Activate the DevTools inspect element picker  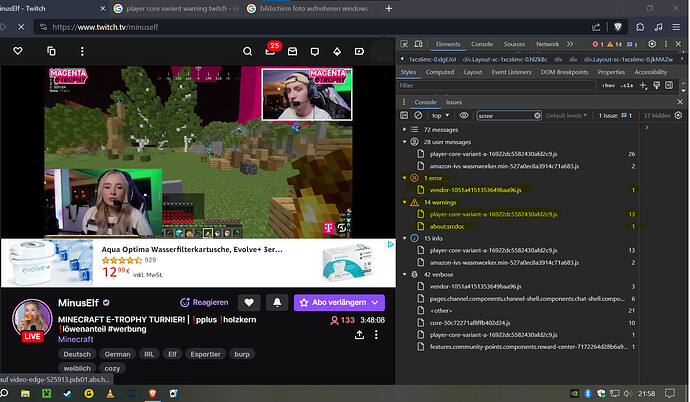pyautogui.click(x=404, y=44)
